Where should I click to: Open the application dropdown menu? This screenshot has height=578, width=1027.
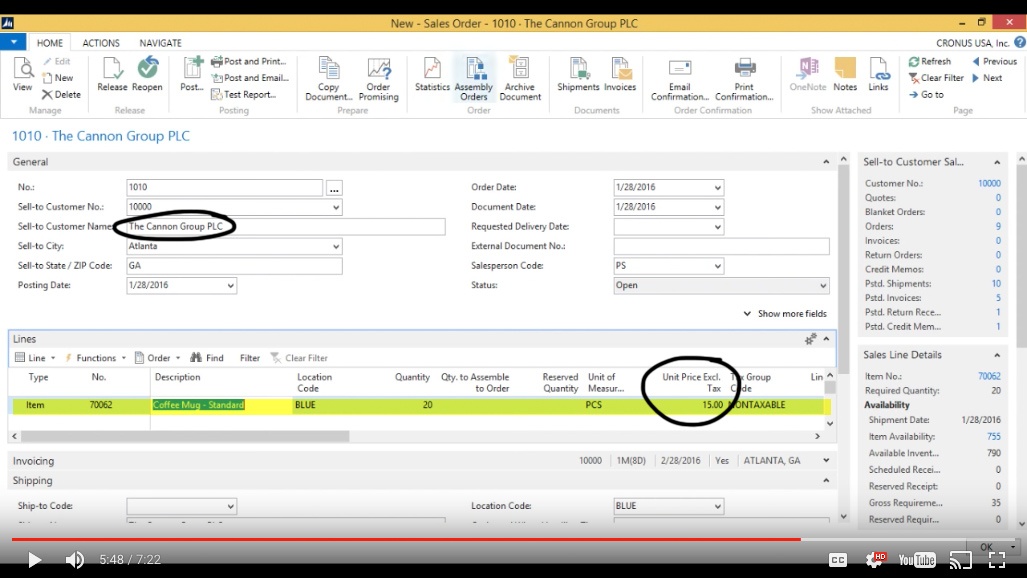13,42
